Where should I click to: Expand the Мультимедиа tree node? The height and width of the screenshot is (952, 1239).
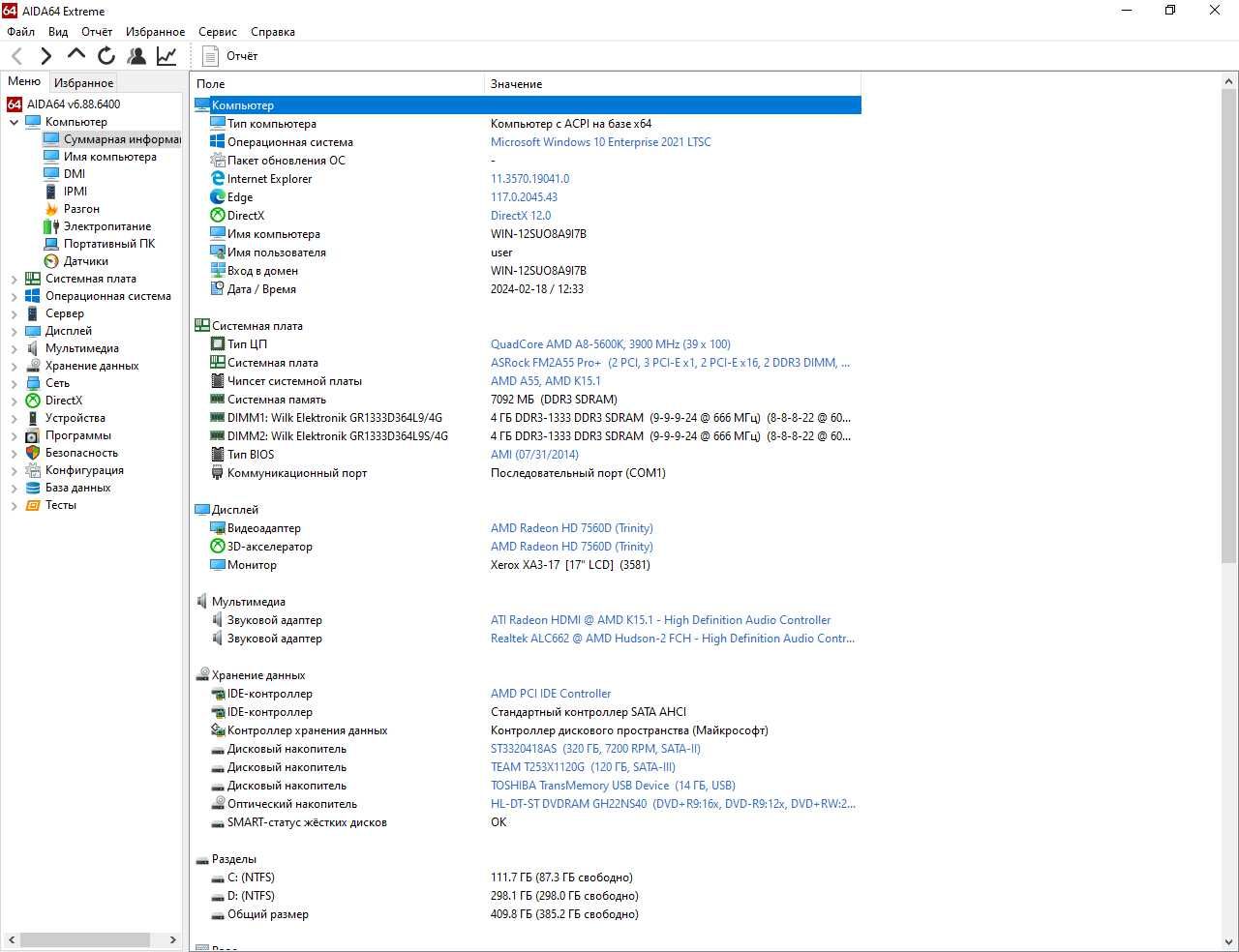point(14,348)
